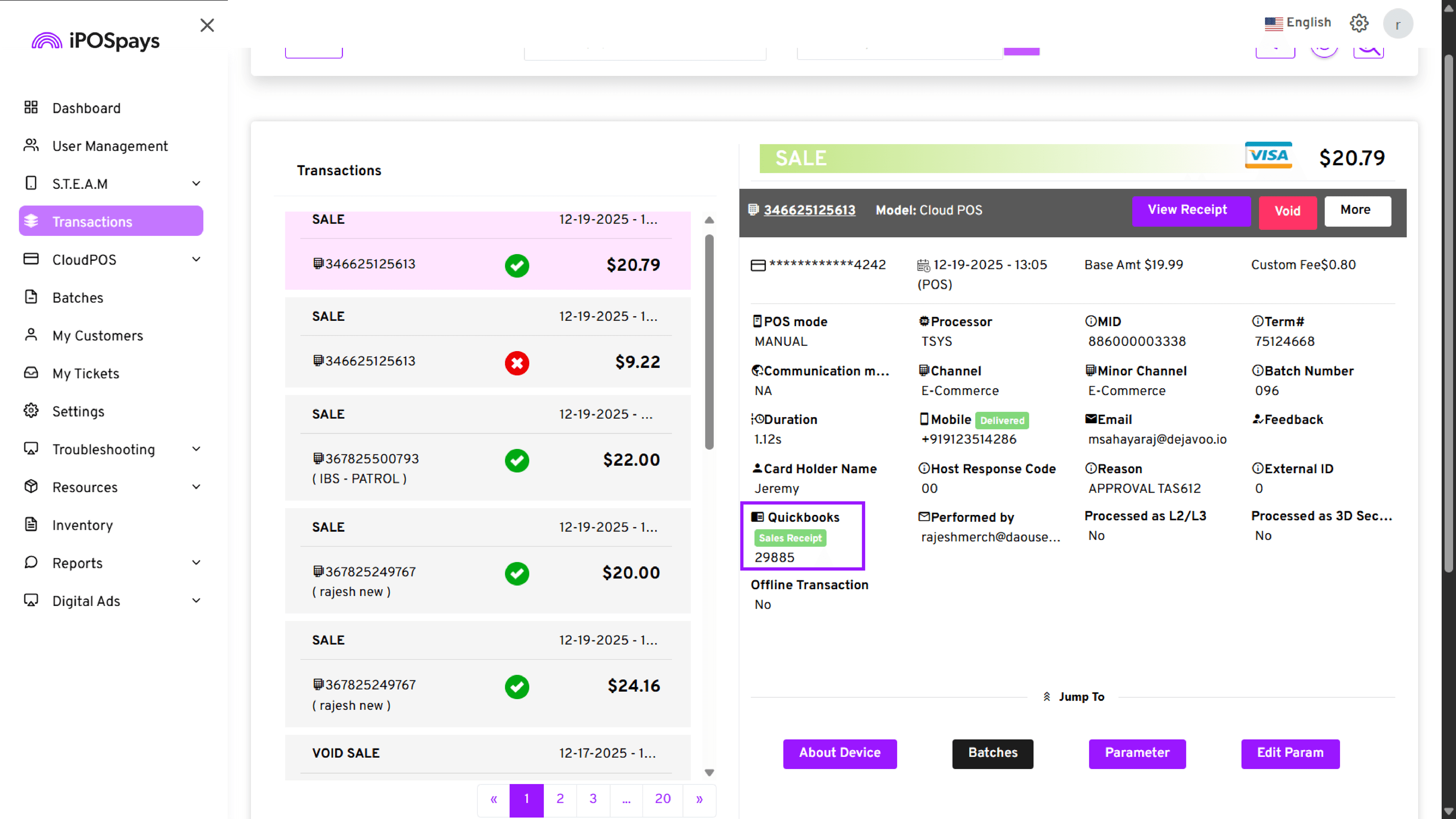This screenshot has height=819, width=1456.
Task: Open terminal link 346625125613 in header
Action: 809,210
